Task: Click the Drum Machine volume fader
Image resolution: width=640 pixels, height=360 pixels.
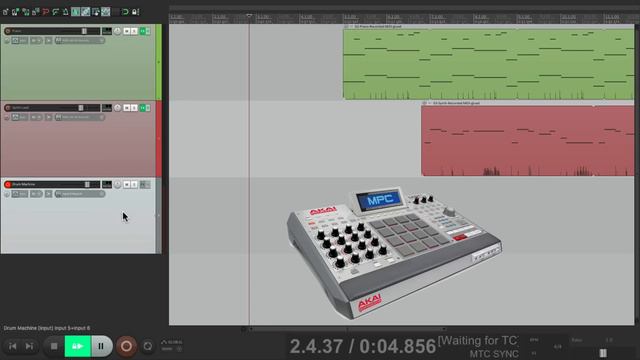Action: click(x=87, y=184)
